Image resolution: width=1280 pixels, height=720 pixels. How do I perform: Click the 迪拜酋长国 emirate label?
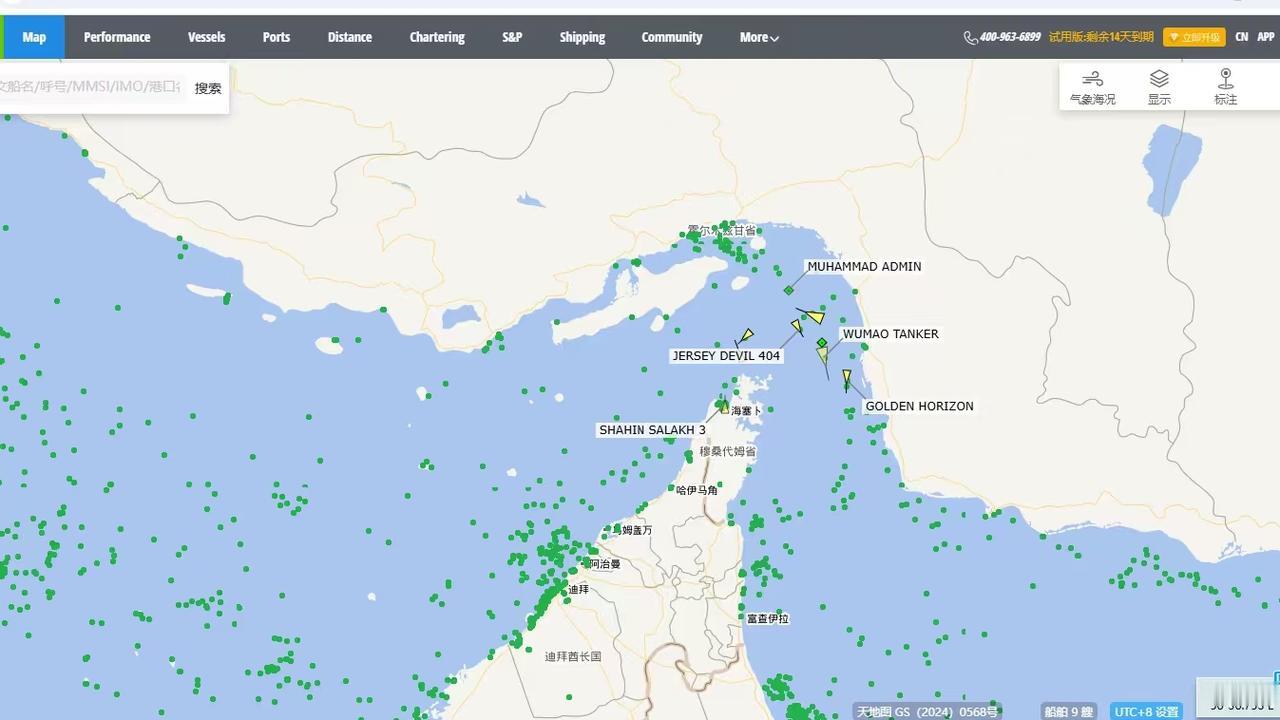(573, 657)
